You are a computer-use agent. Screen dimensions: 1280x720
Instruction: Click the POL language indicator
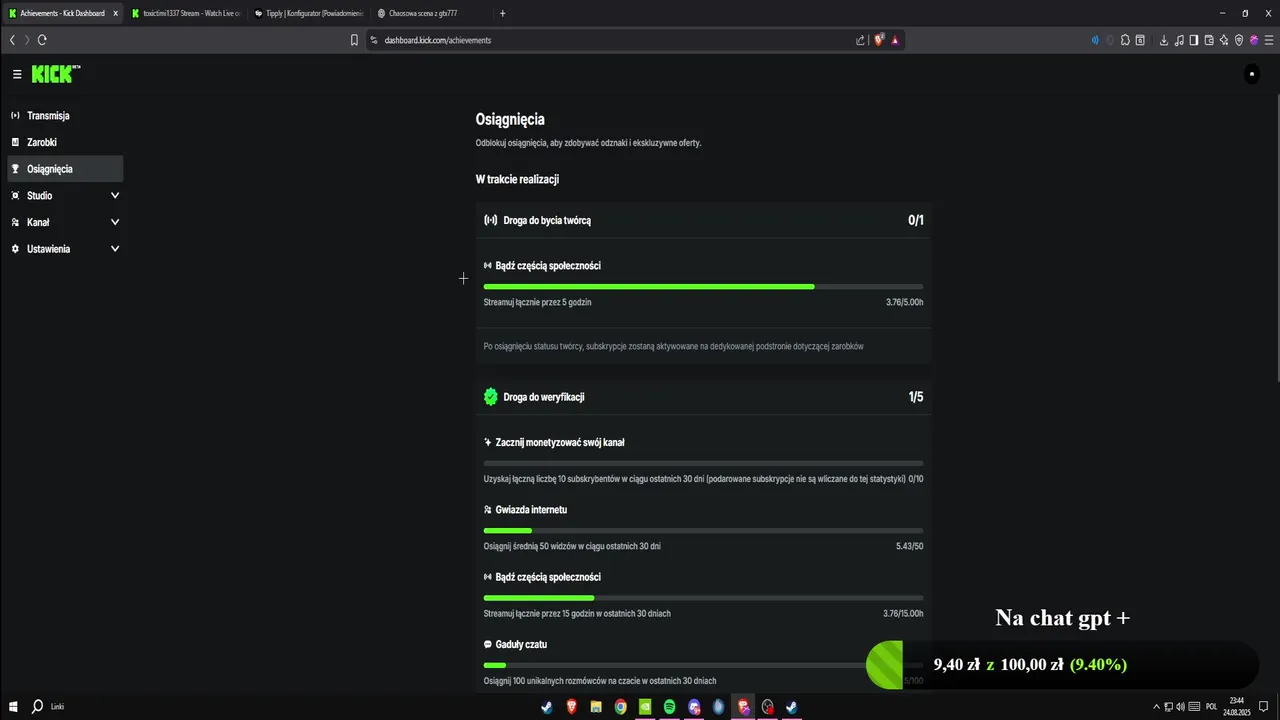[x=1211, y=706]
